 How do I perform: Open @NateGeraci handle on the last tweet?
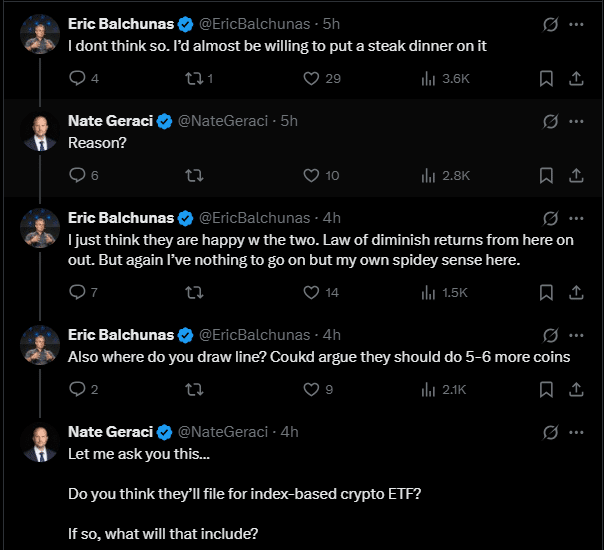coord(223,432)
